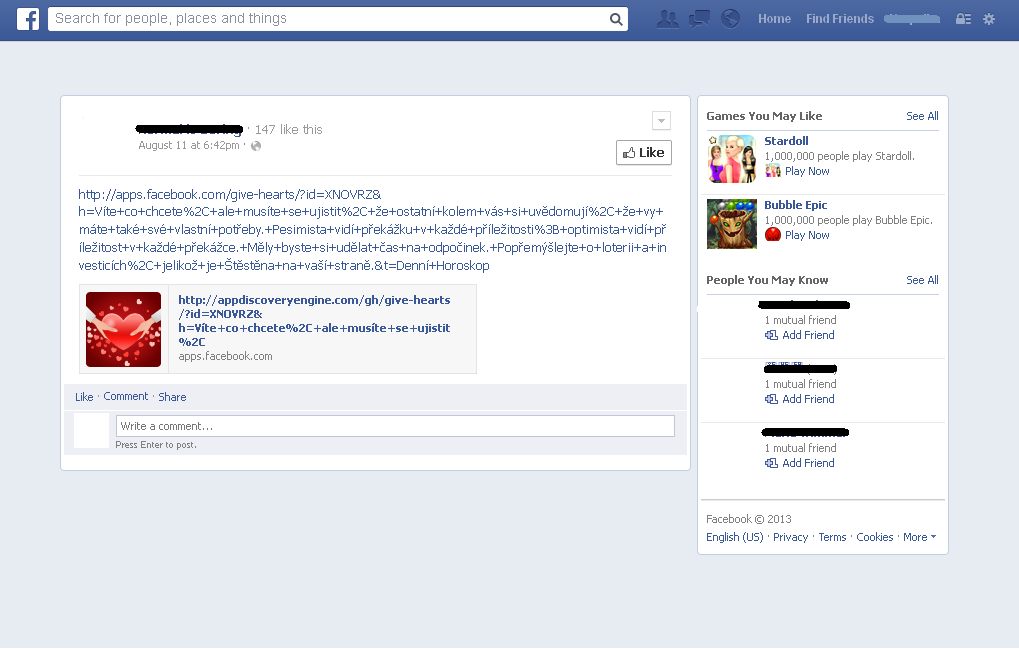Click the globe privacy icon on the post timestamp
The image size is (1019, 649).
pos(255,145)
